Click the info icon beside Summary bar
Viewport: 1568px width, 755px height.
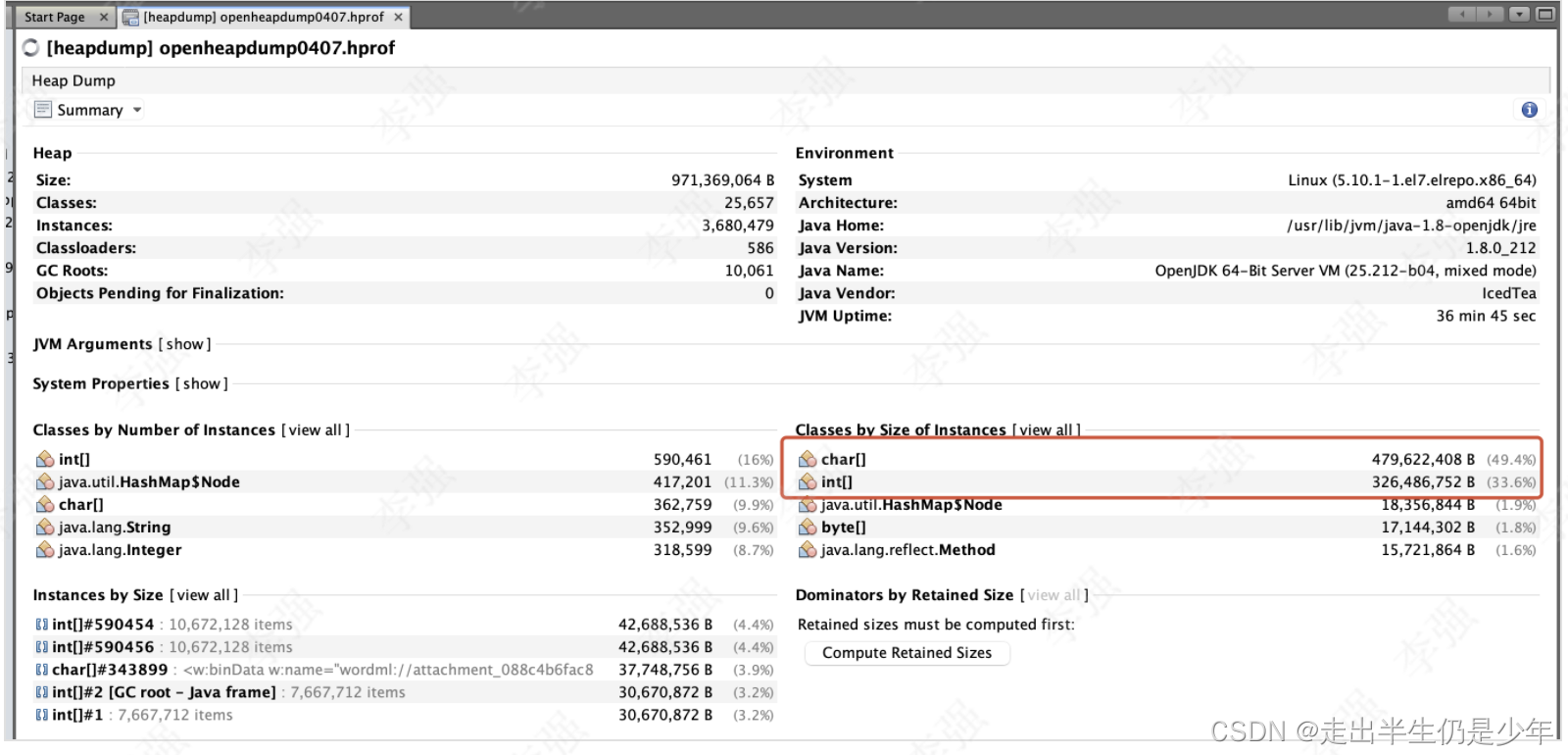(x=1529, y=110)
